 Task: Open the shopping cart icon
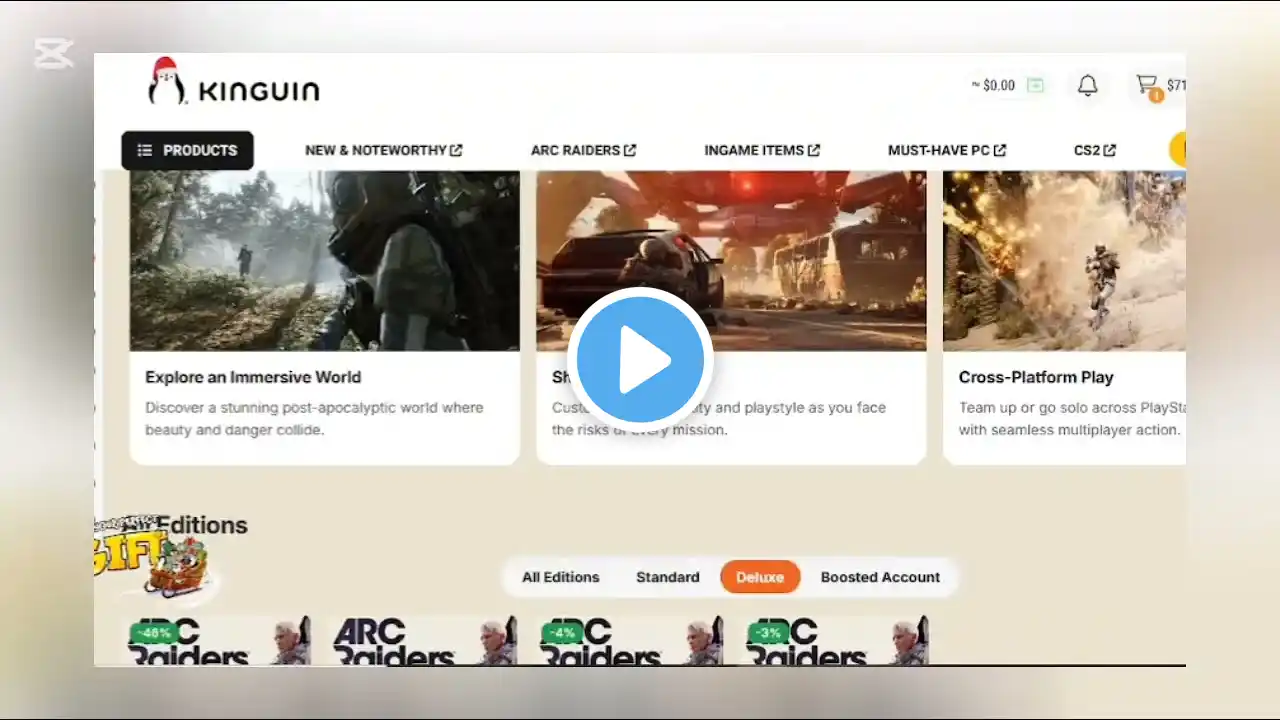1147,85
